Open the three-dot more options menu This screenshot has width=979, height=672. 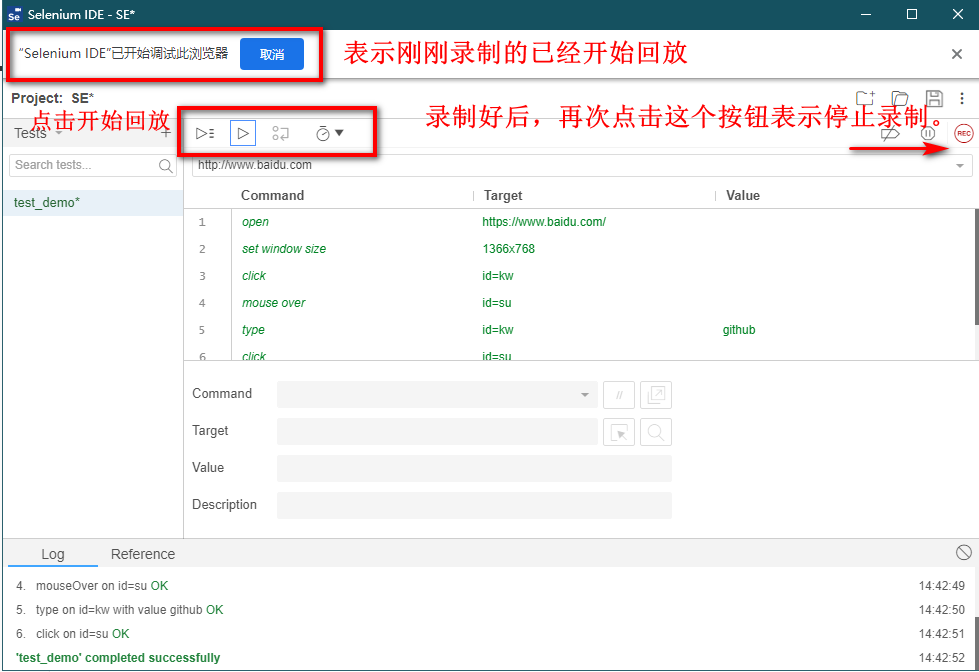[962, 98]
